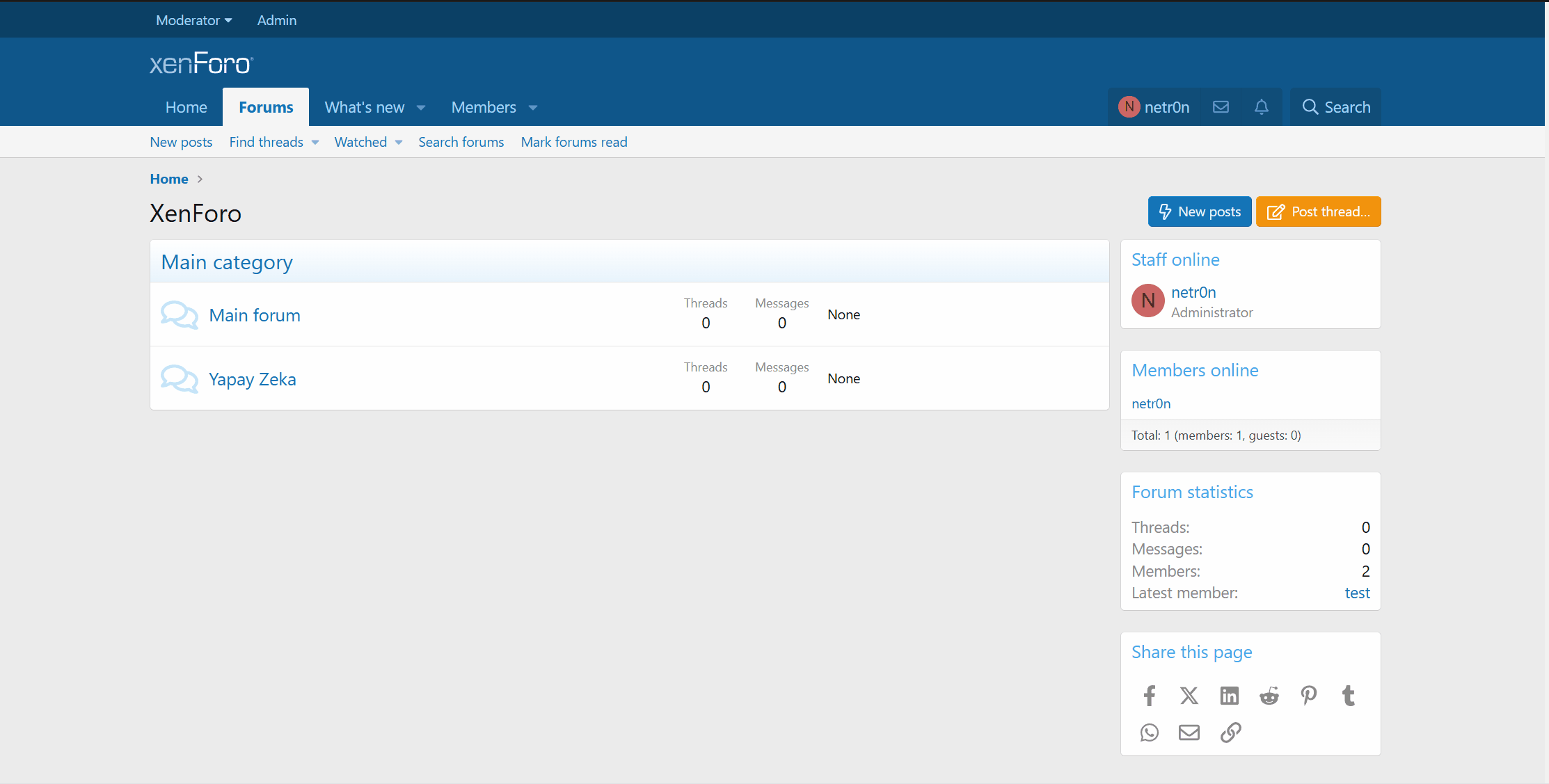This screenshot has width=1549, height=784.
Task: Open the Search forums sub-navigation link
Action: coord(461,142)
